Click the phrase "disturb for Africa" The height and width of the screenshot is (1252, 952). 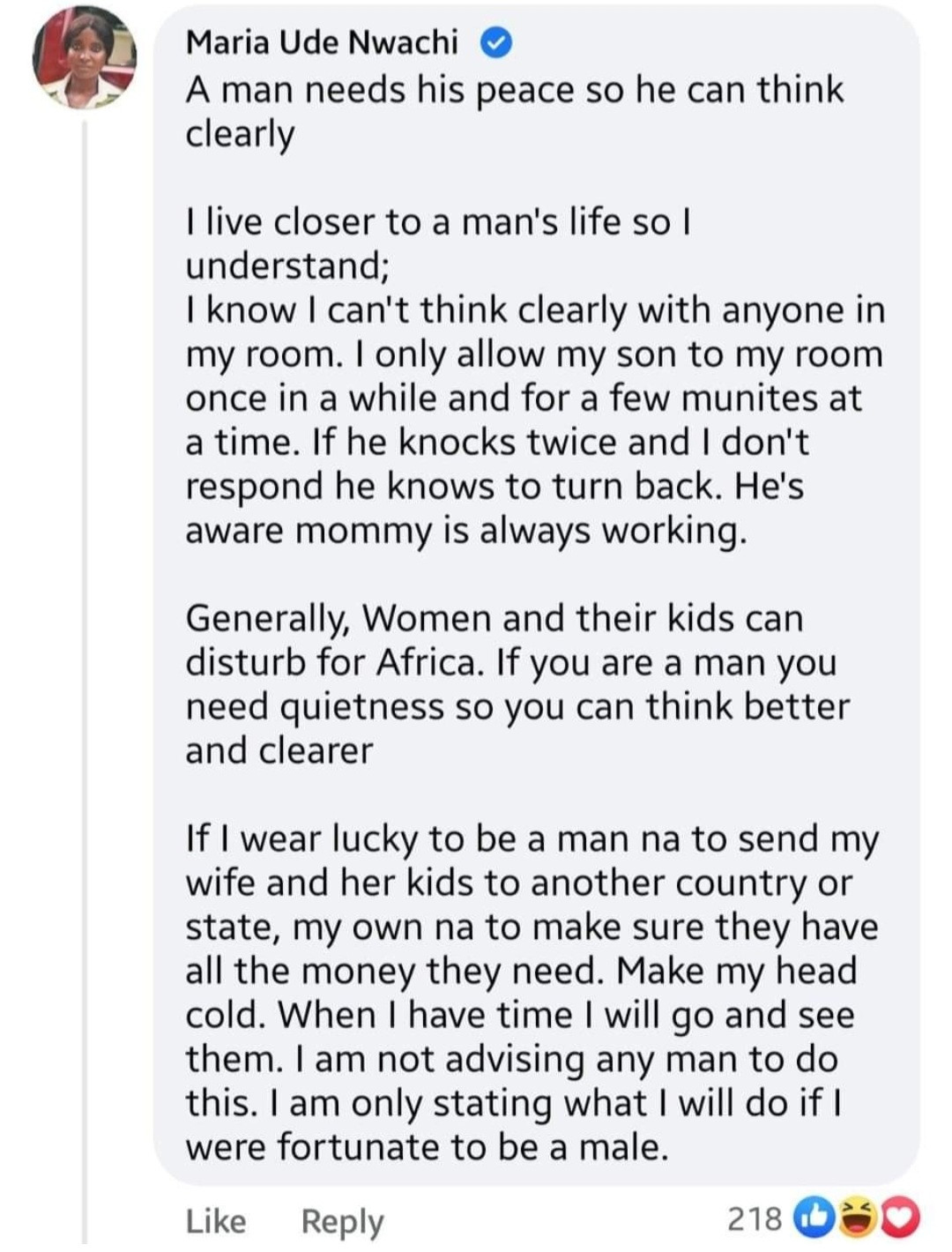333,663
